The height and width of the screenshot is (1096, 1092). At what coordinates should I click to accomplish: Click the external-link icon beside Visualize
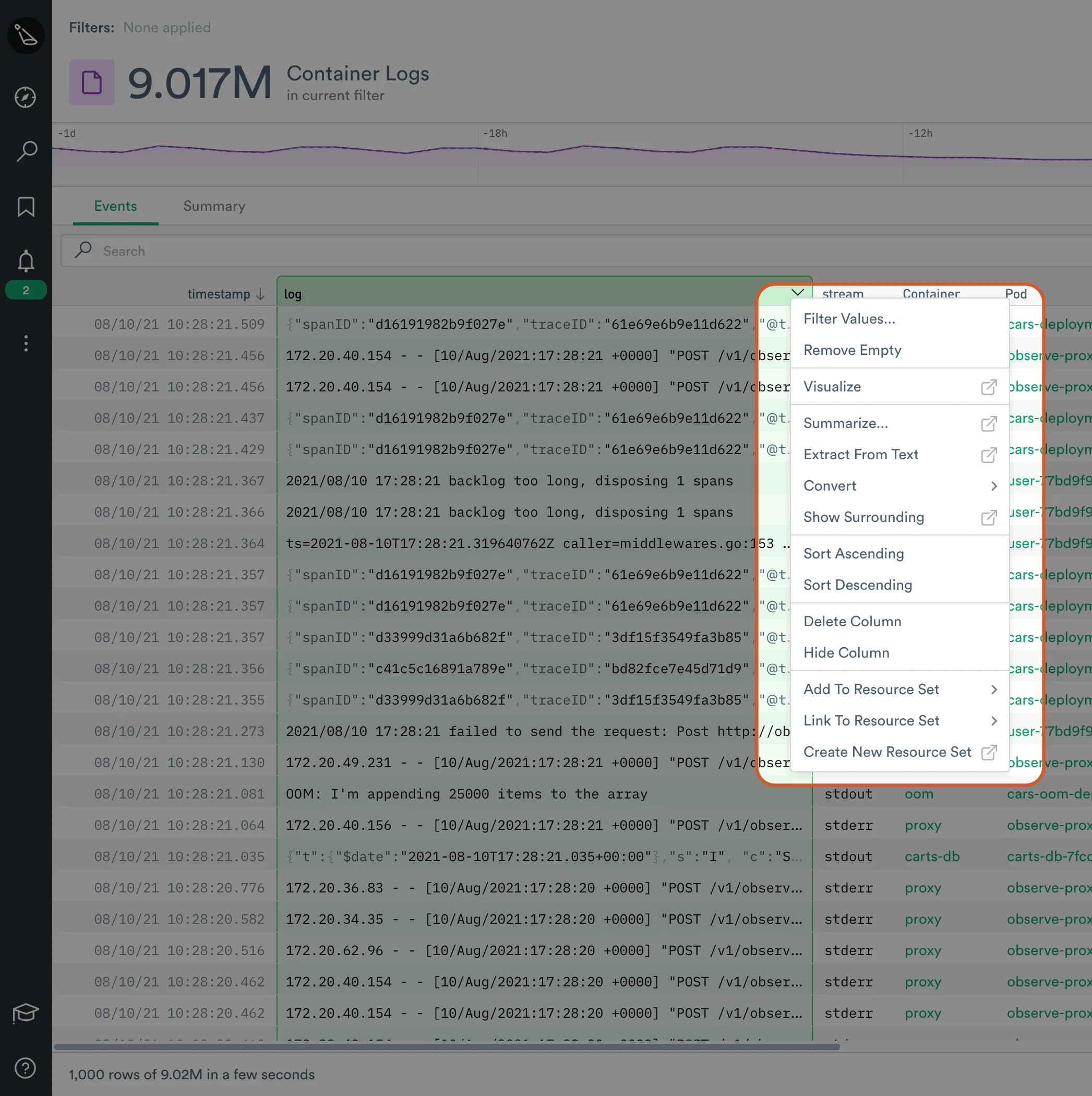coord(988,387)
